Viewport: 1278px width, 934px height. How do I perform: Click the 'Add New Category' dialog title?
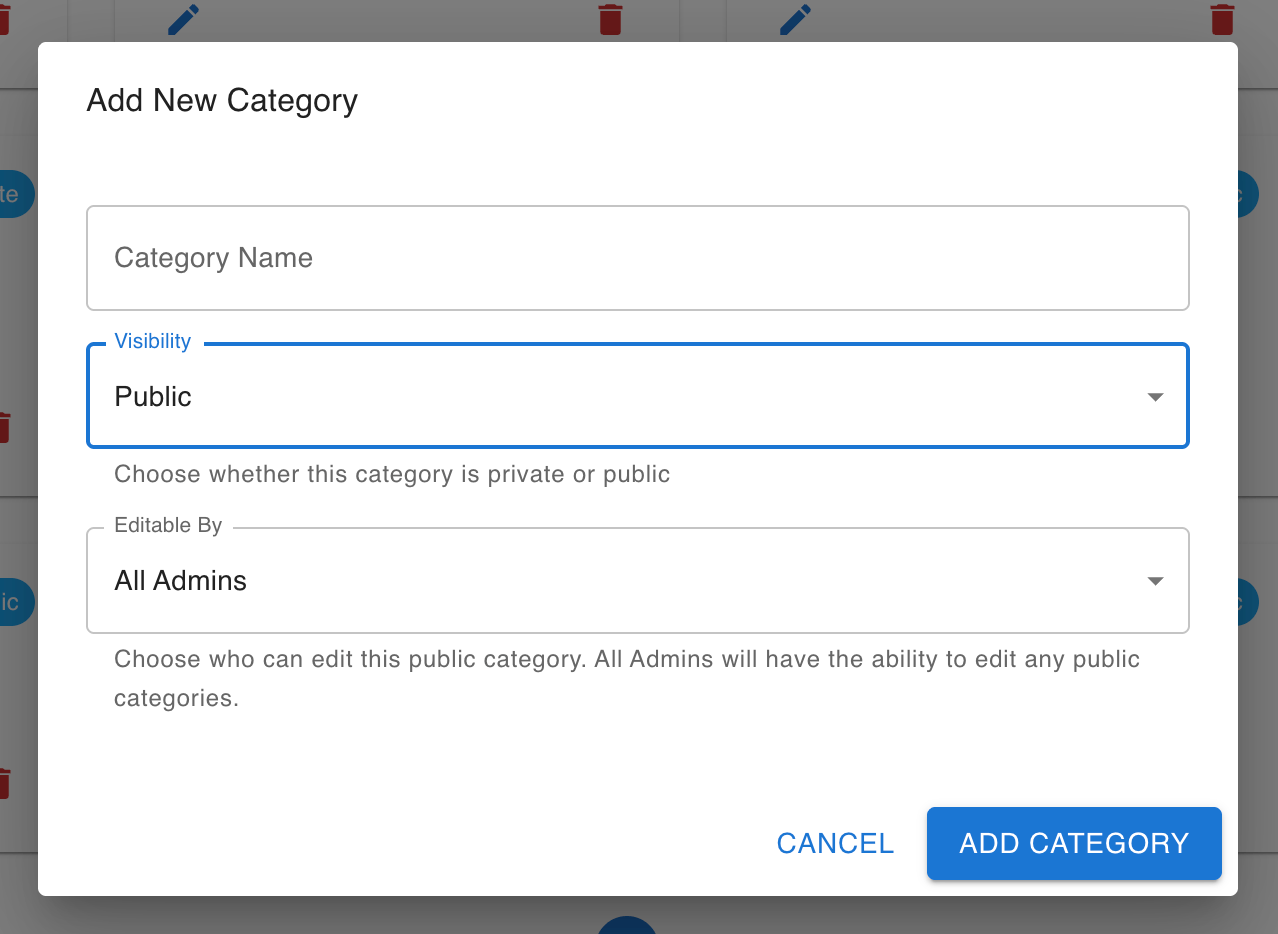[222, 101]
